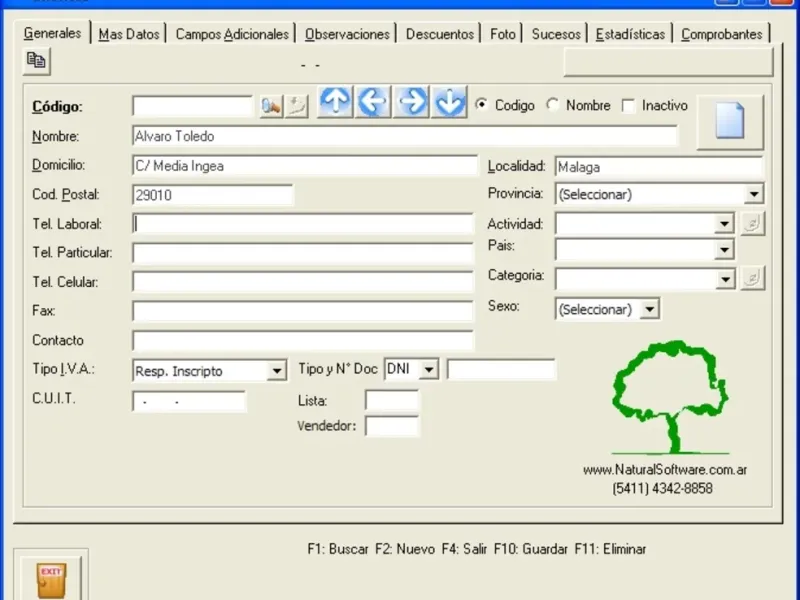Click the F1: Buscar shortcut hint text

pos(338,549)
